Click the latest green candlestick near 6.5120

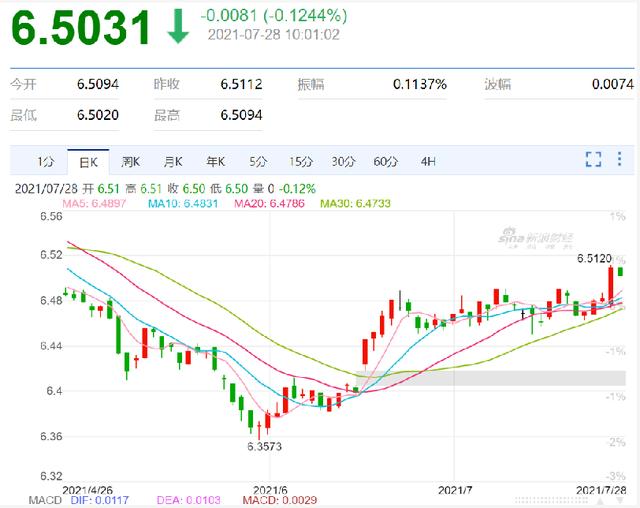point(620,271)
